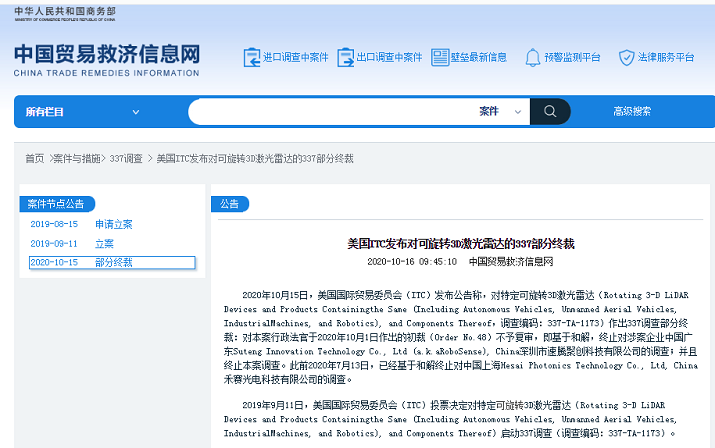Select the 案件节点公告 tab header

click(56, 204)
